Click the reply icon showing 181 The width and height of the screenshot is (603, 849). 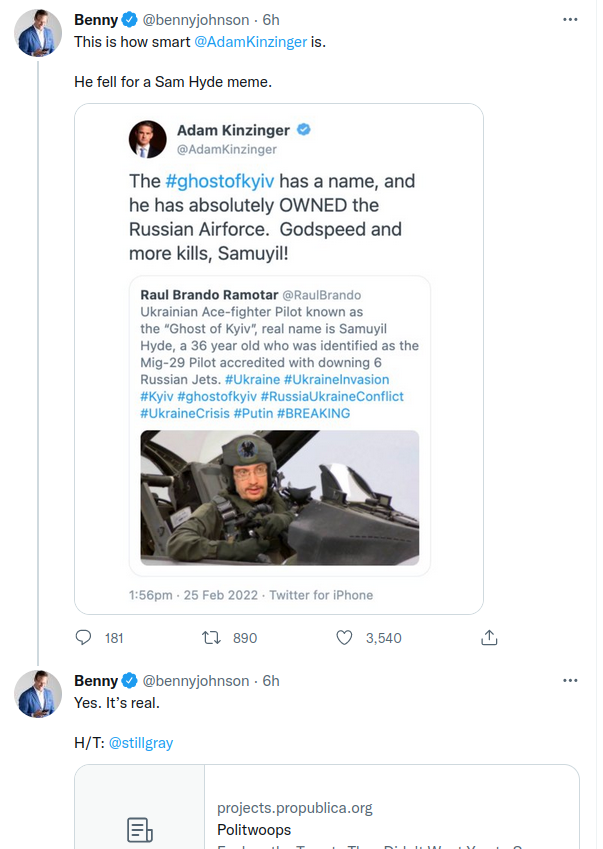[83, 637]
